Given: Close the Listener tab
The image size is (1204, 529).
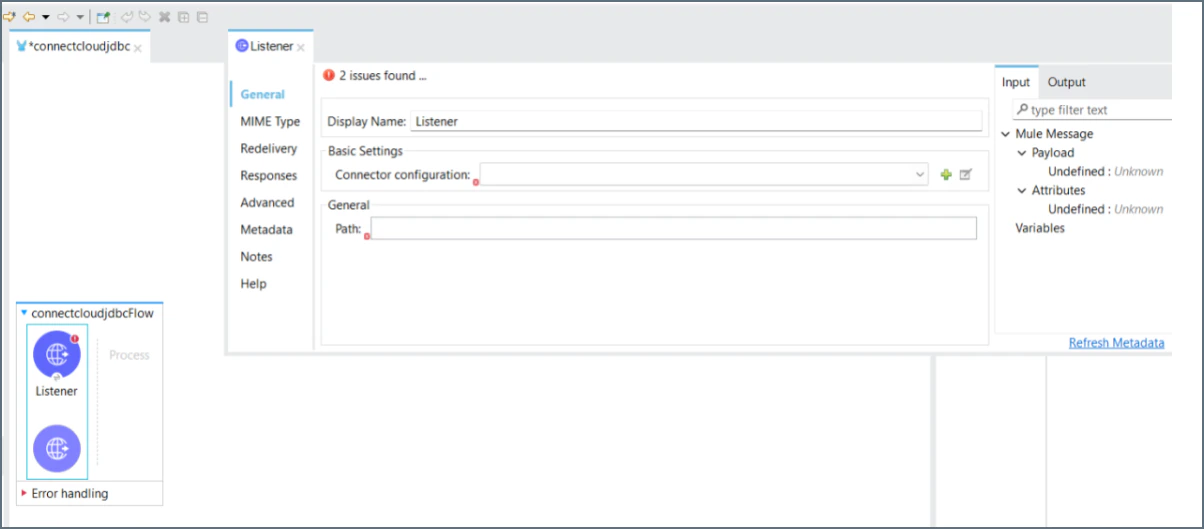Looking at the screenshot, I should (301, 47).
